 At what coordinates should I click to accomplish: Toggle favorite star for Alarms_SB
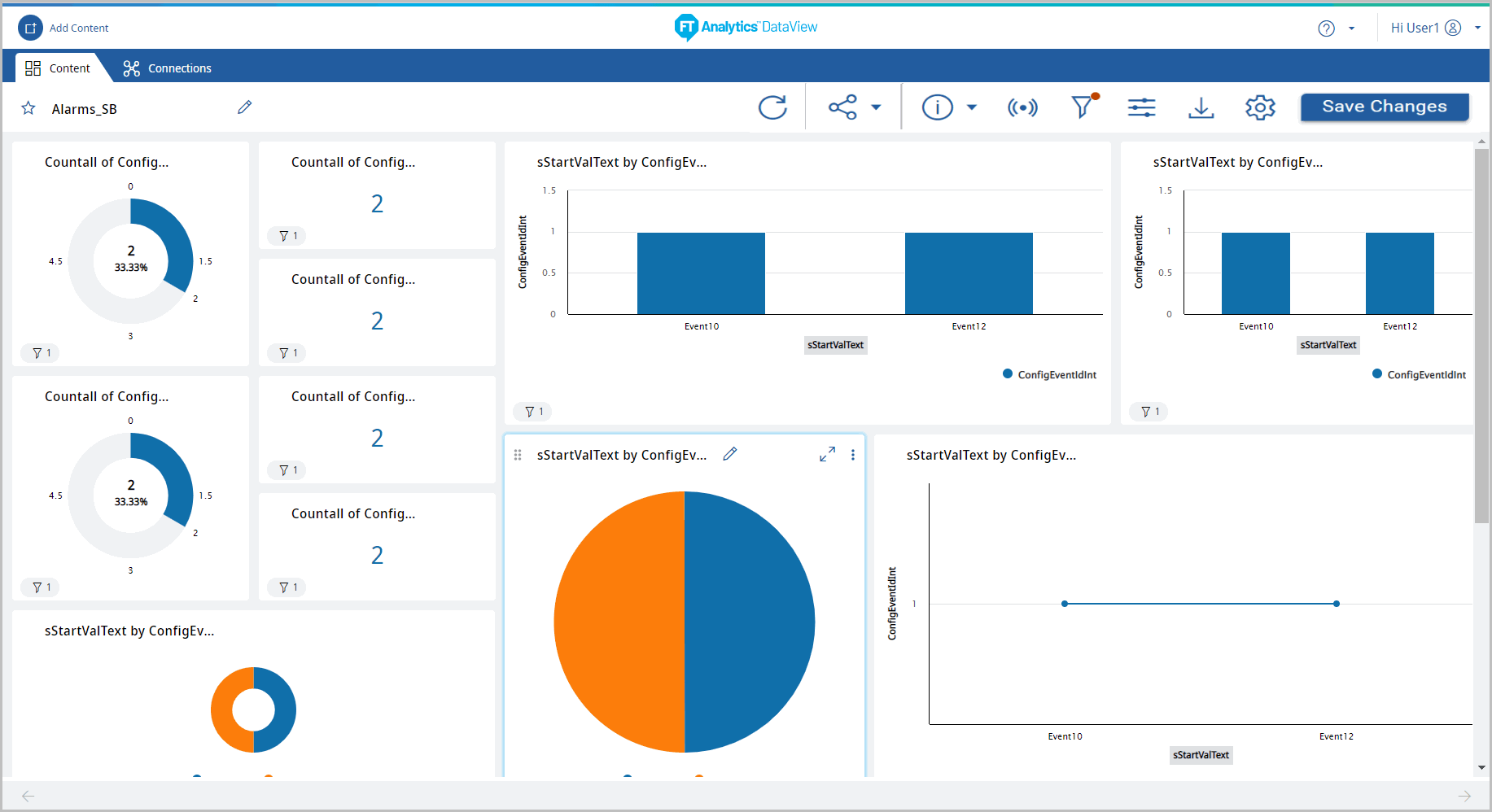click(x=28, y=108)
